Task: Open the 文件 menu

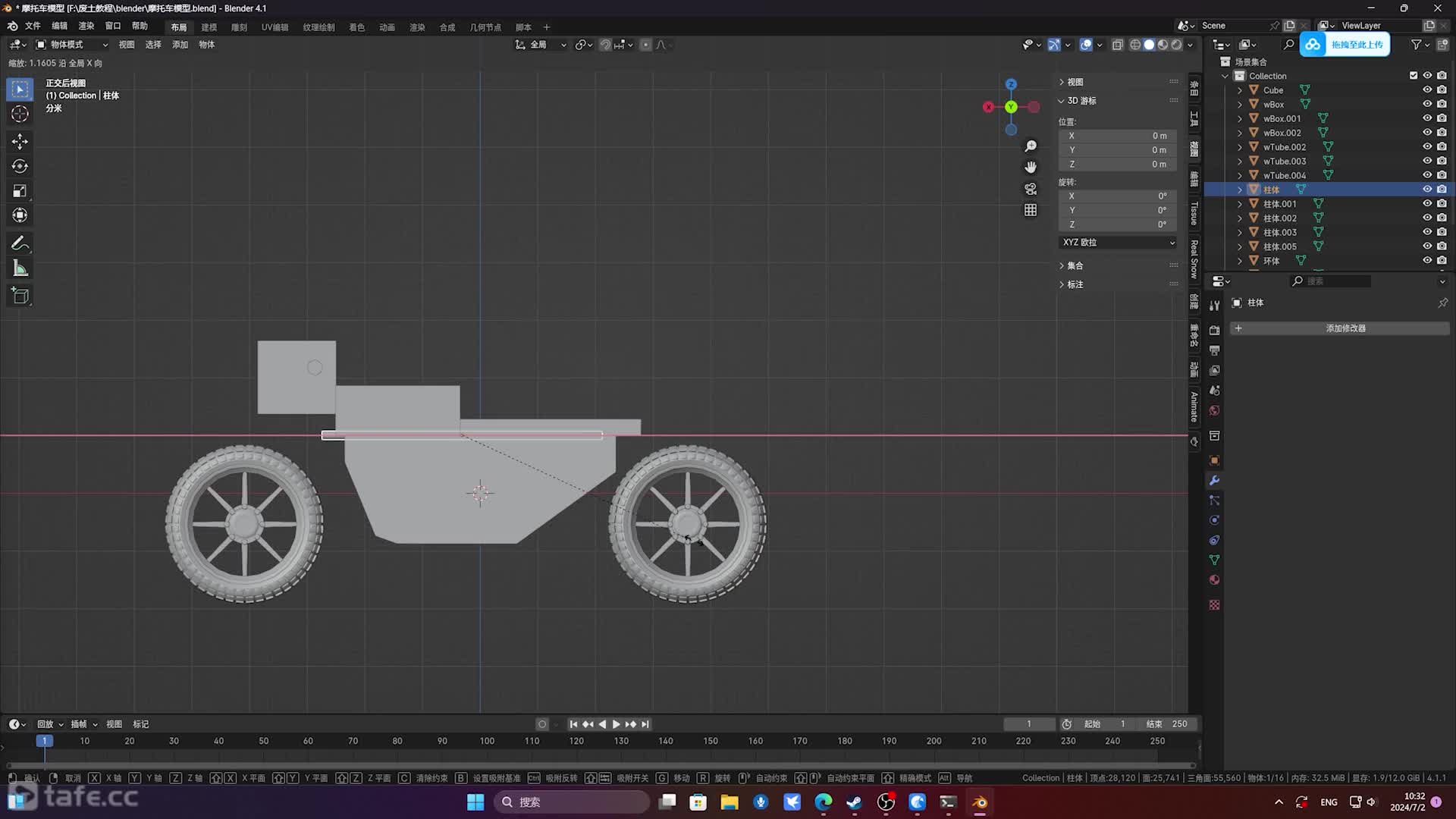Action: (x=33, y=27)
